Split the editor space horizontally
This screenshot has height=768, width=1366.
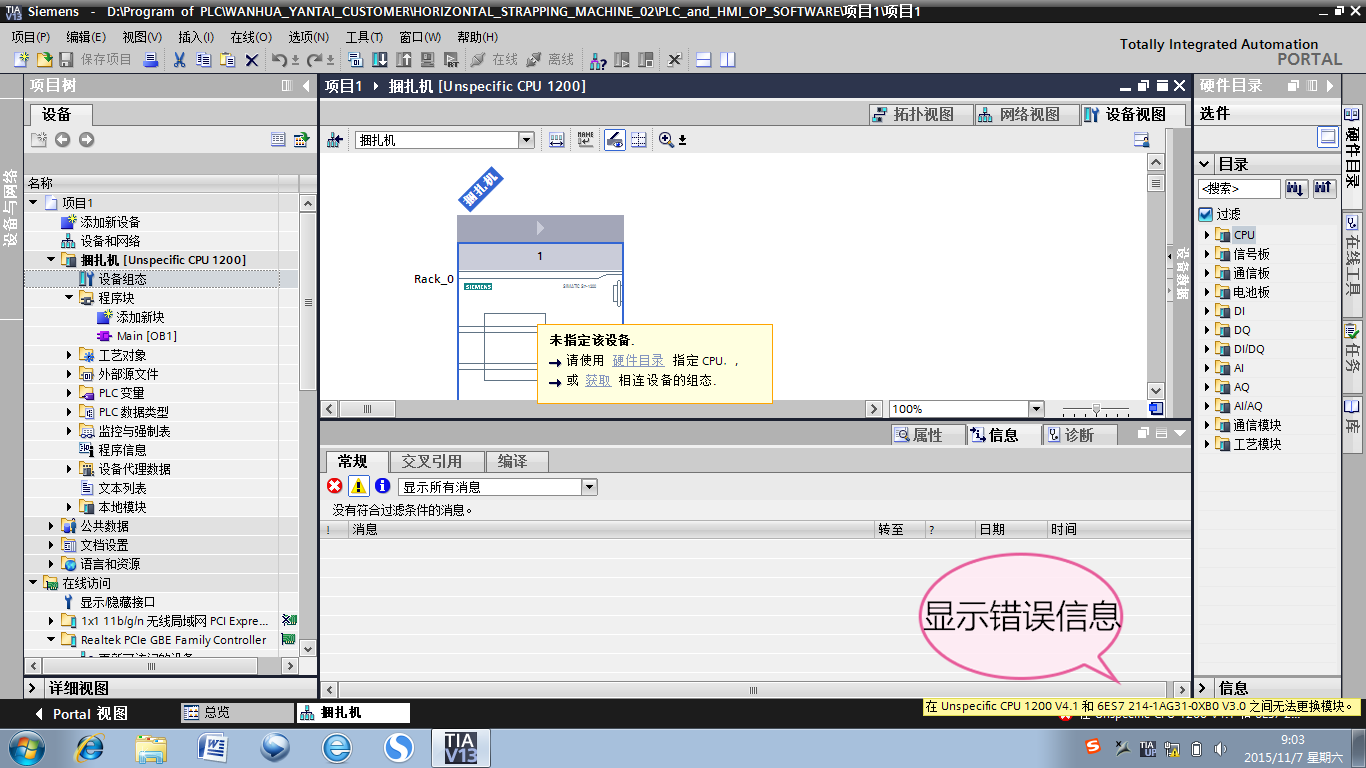click(x=703, y=60)
